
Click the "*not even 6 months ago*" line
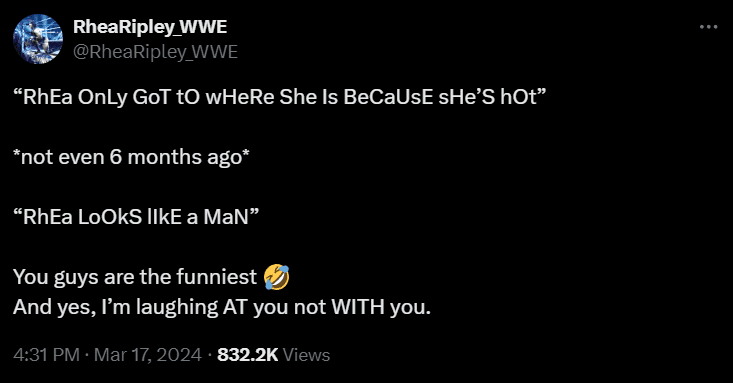131,157
